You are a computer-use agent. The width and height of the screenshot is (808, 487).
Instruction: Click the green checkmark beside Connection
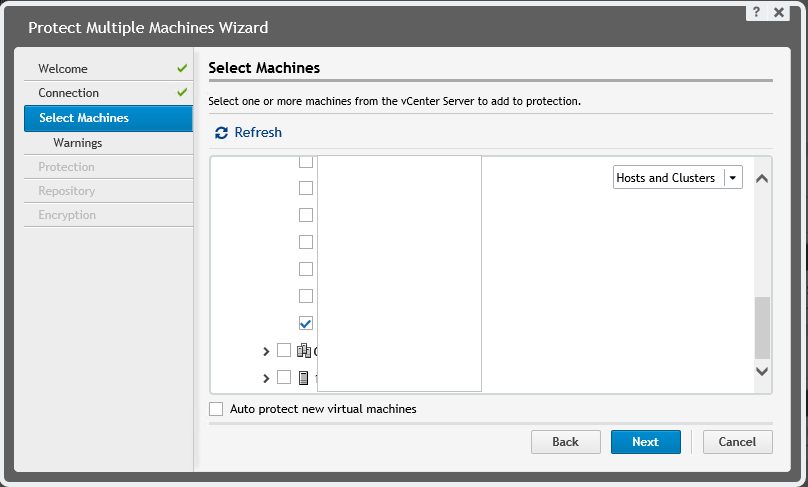coord(182,93)
